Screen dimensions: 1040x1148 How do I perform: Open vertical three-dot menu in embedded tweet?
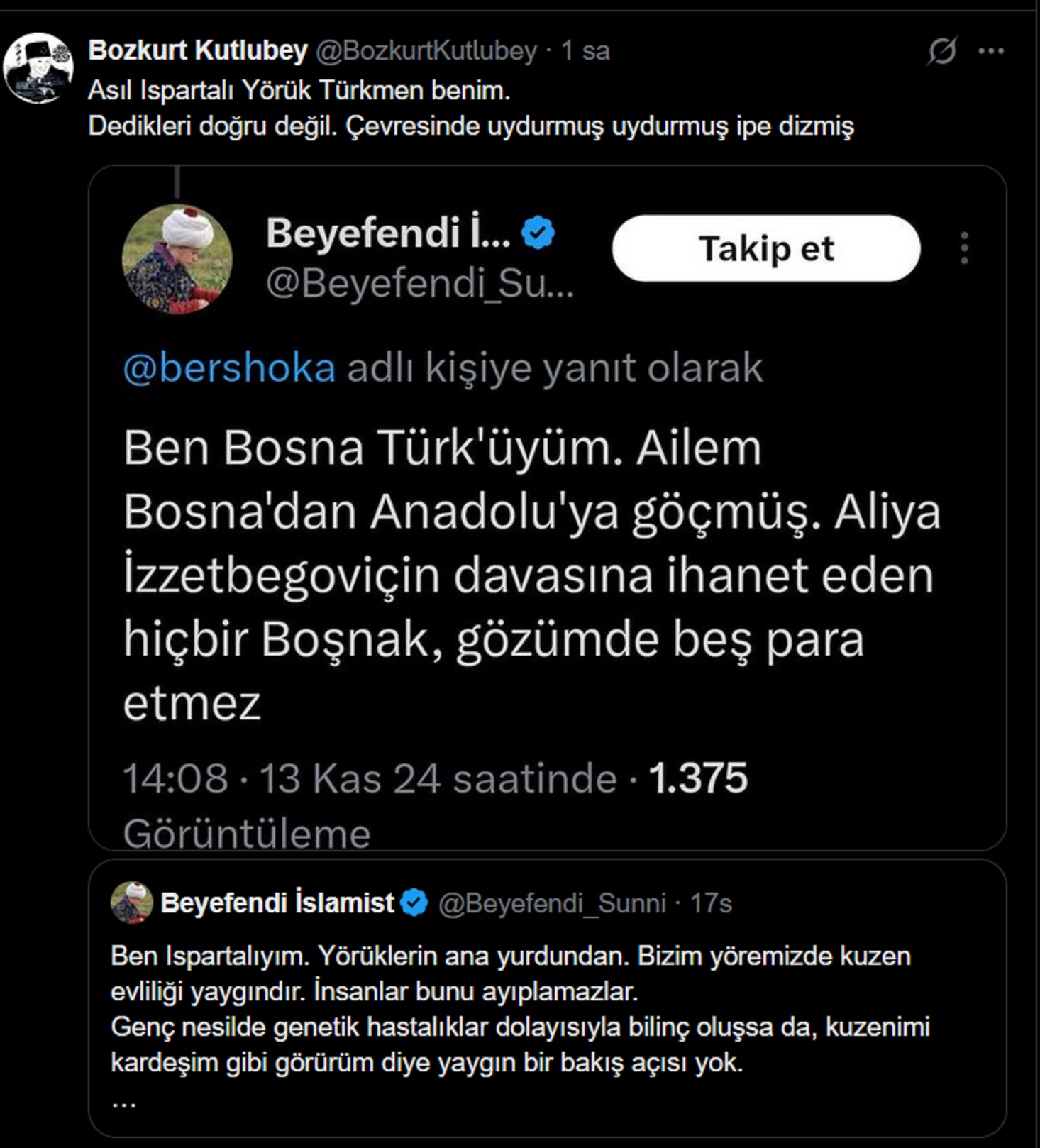964,248
